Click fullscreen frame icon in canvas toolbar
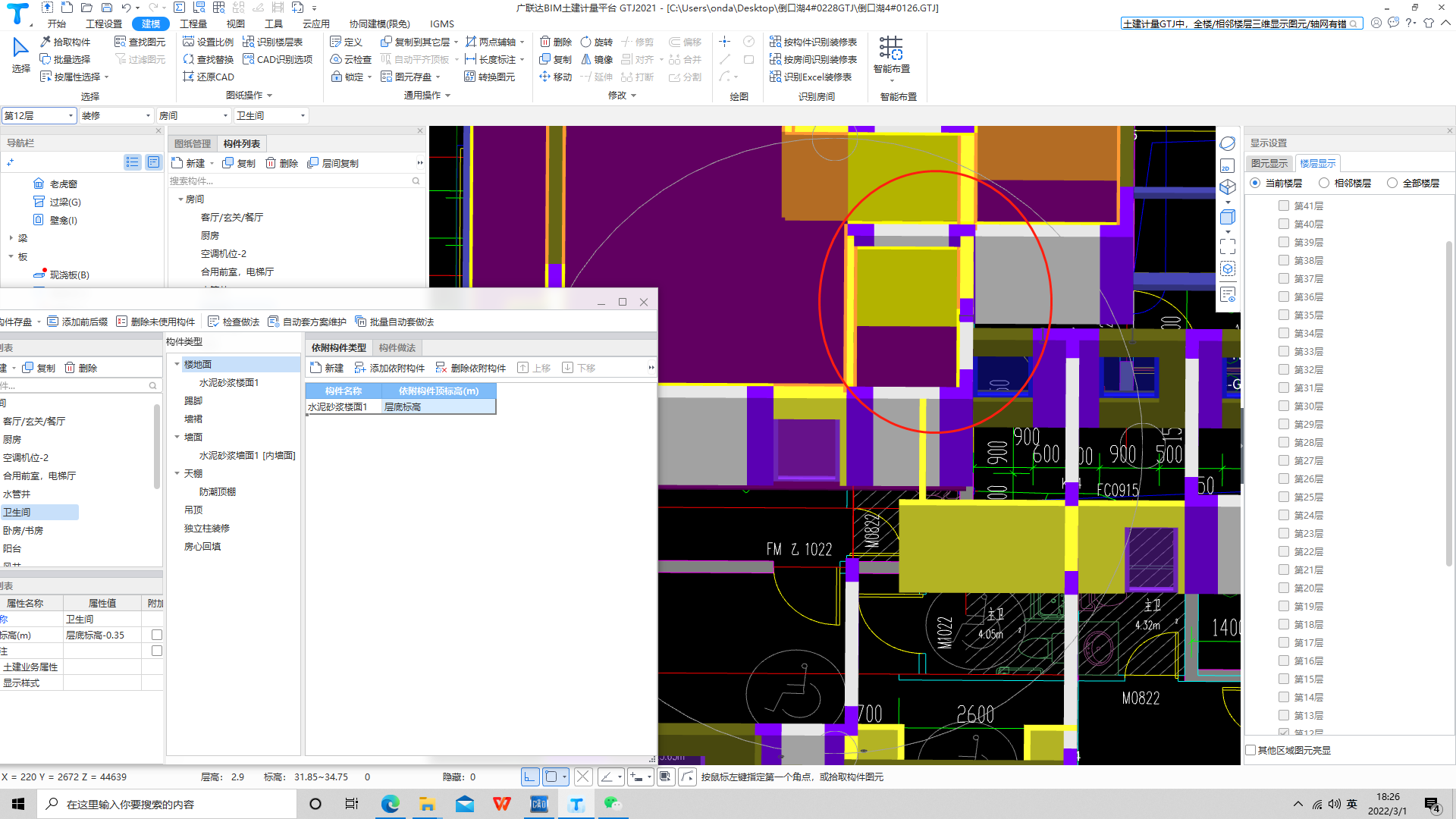This screenshot has height=819, width=1456. pos(1227,246)
